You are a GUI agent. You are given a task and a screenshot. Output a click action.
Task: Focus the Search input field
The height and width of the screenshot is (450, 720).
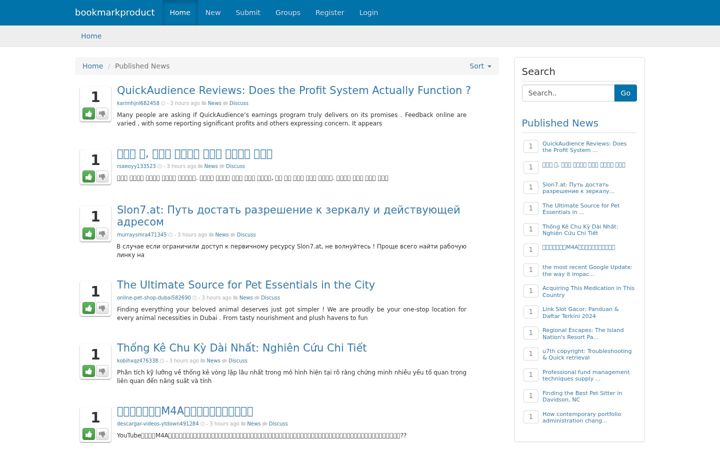click(568, 93)
